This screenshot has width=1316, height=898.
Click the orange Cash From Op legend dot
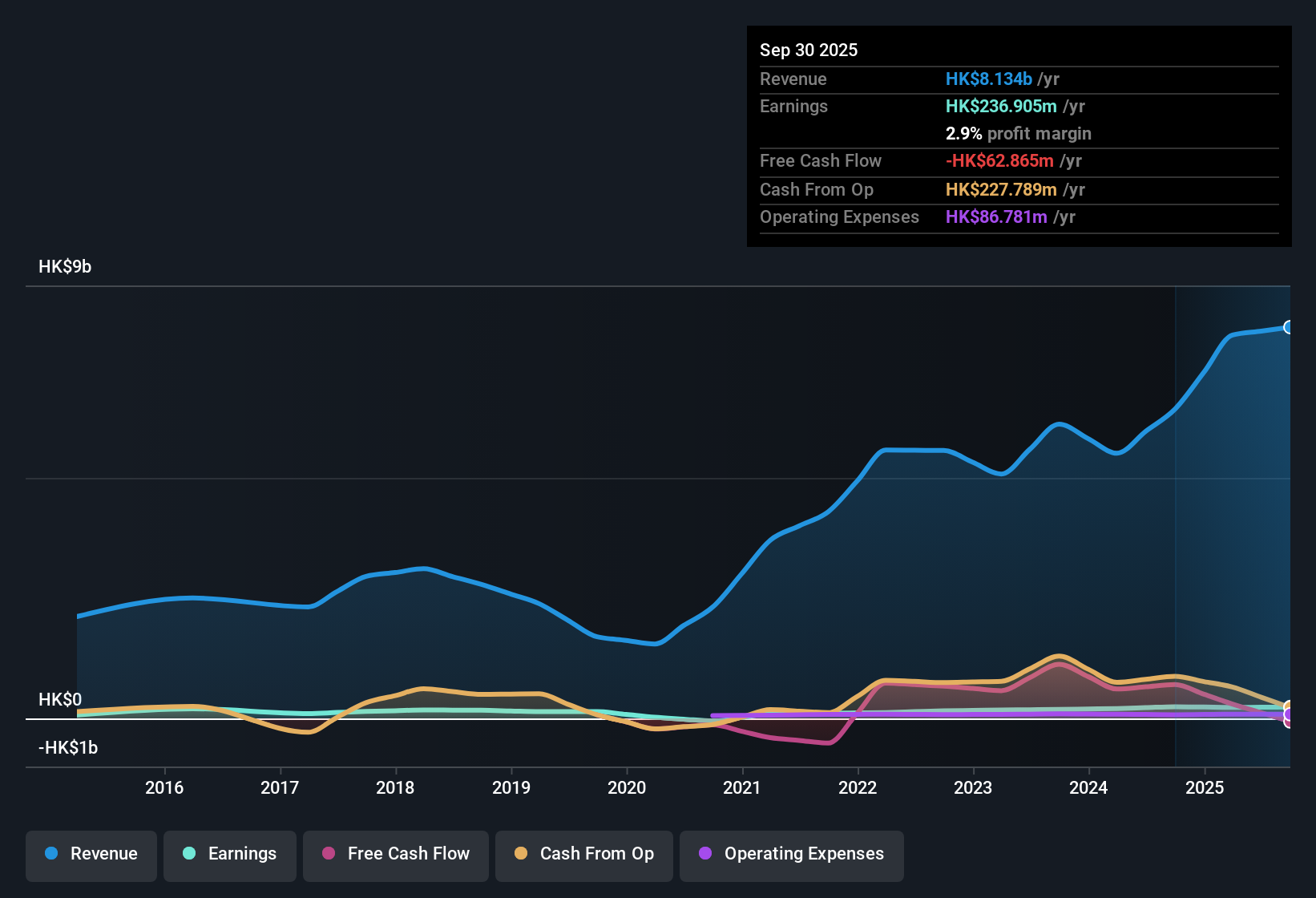point(521,854)
